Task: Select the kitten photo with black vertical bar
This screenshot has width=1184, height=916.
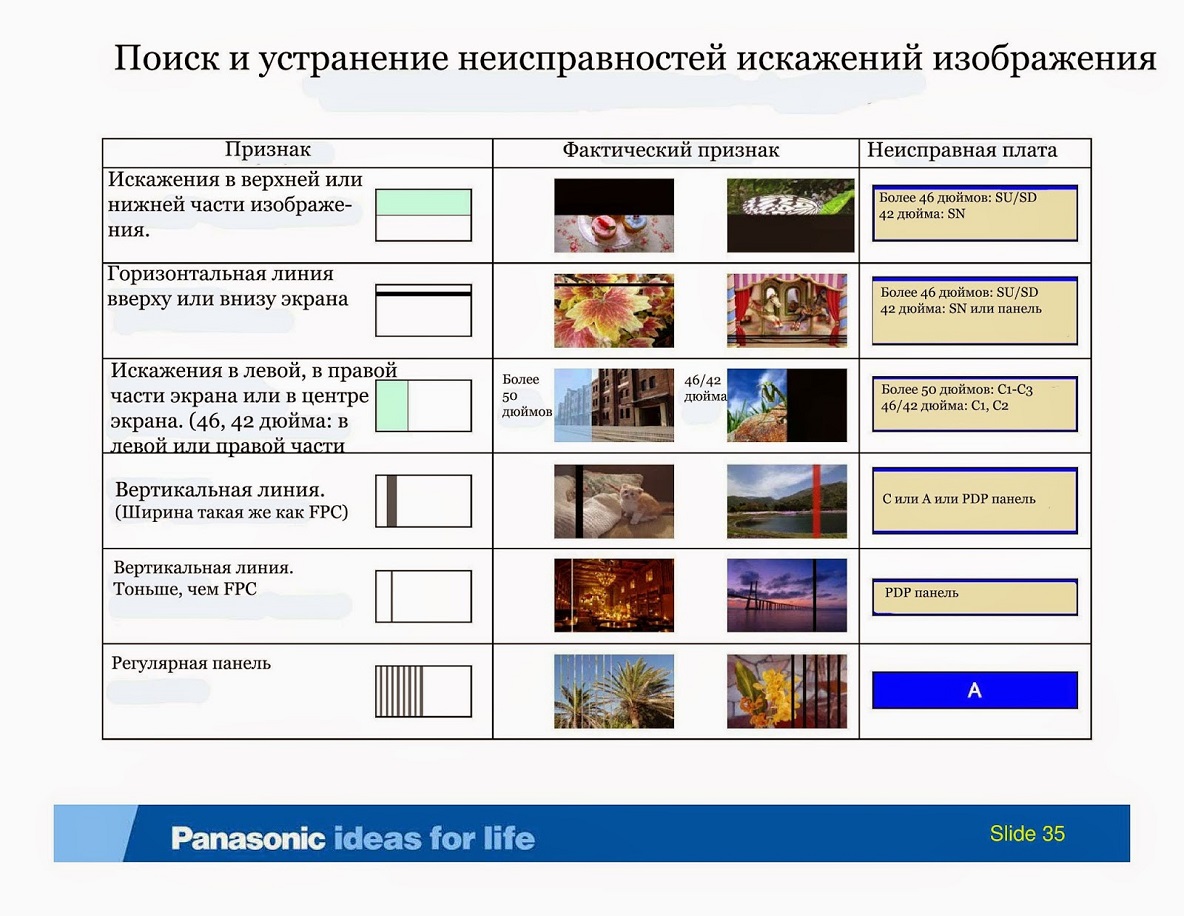Action: (x=614, y=501)
